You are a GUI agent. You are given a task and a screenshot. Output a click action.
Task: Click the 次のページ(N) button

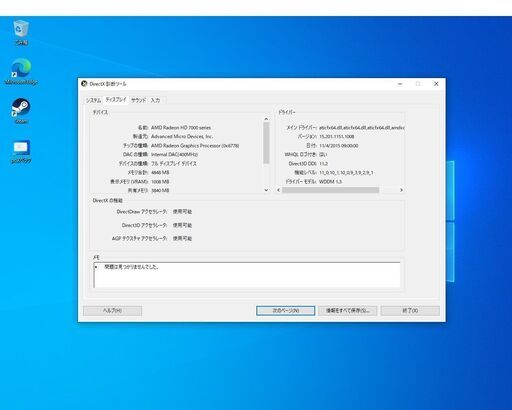(286, 311)
